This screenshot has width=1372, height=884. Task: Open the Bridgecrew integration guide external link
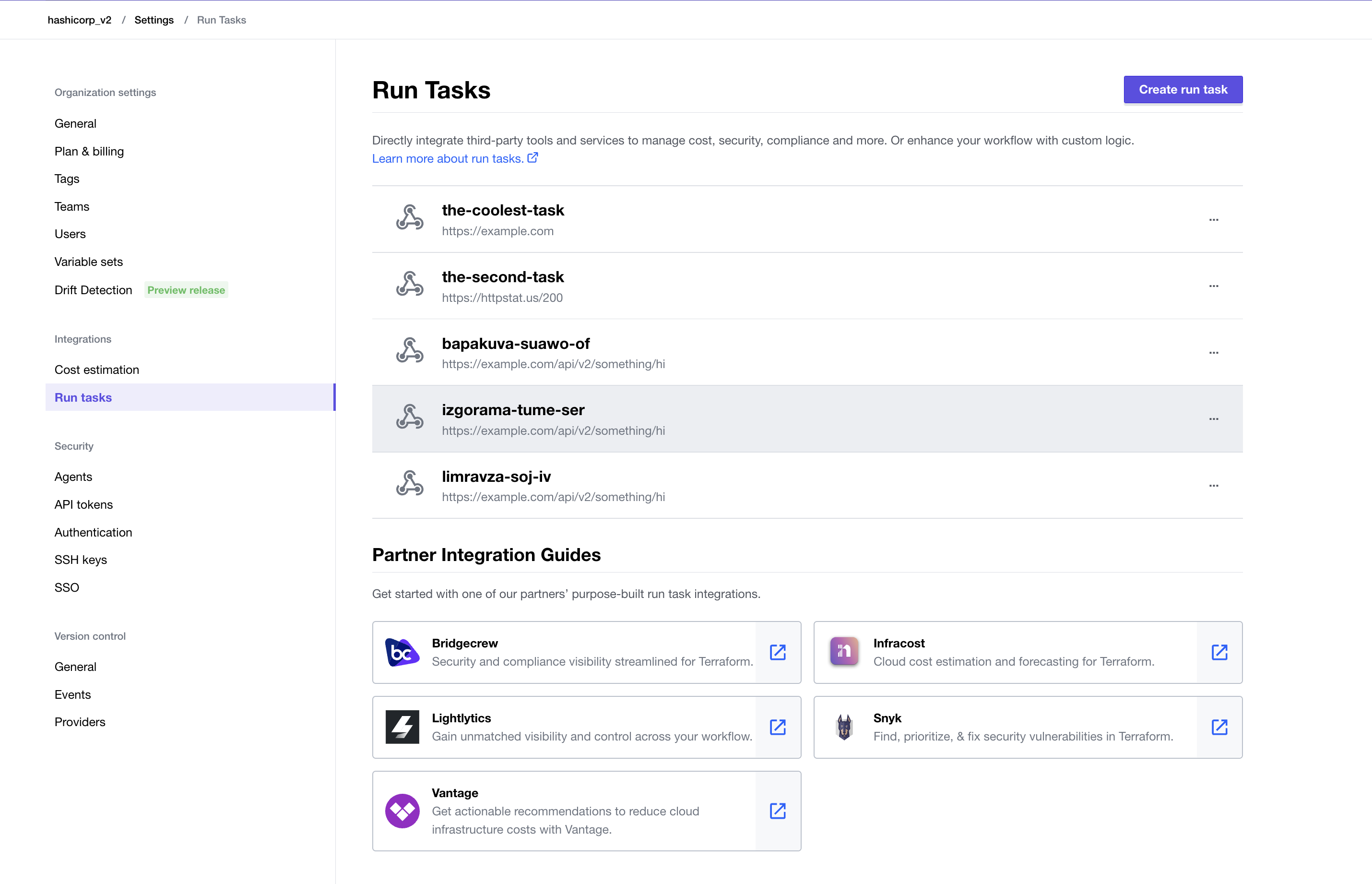[778, 652]
